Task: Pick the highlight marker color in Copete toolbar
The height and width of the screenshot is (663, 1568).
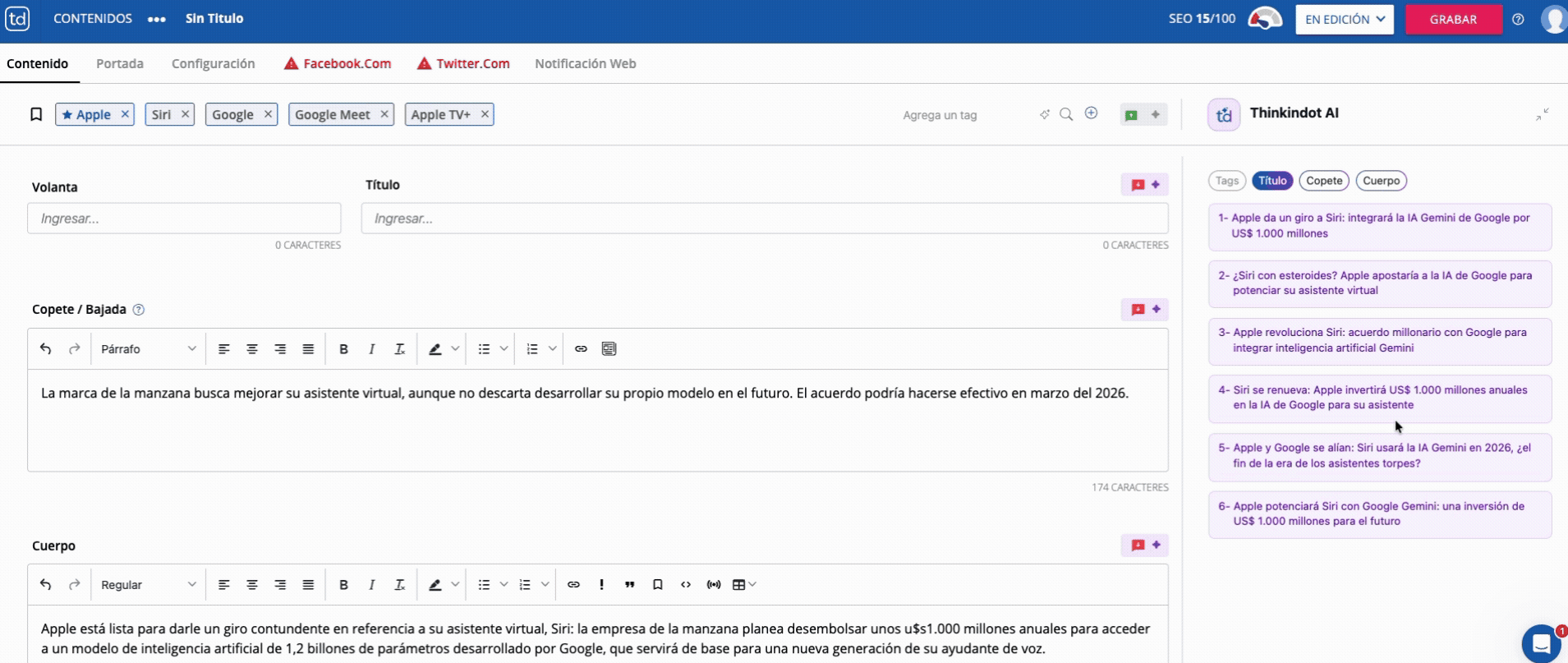Action: pos(435,349)
